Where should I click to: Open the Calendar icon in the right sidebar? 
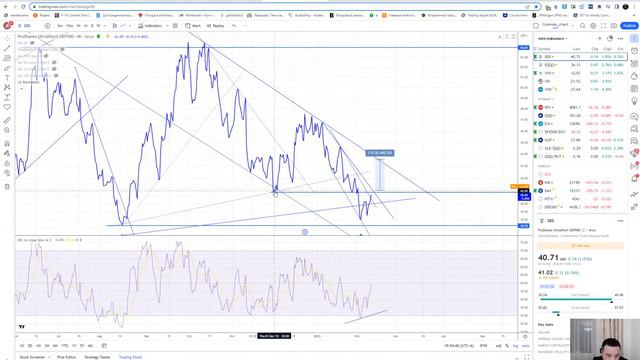click(634, 89)
